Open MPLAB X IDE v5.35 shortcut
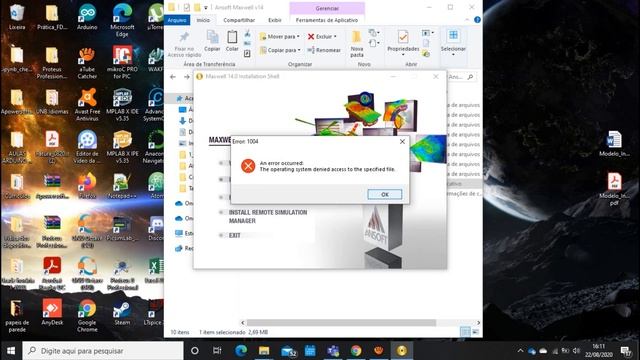Screen dimensions: 640x360 122,105
